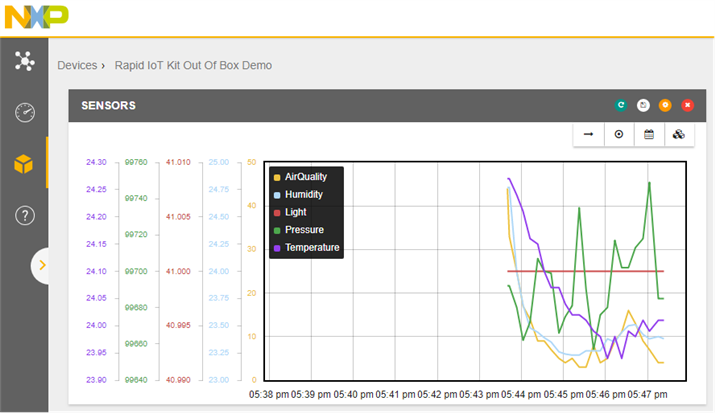
Task: Go to the Devices breadcrumb
Action: click(77, 65)
